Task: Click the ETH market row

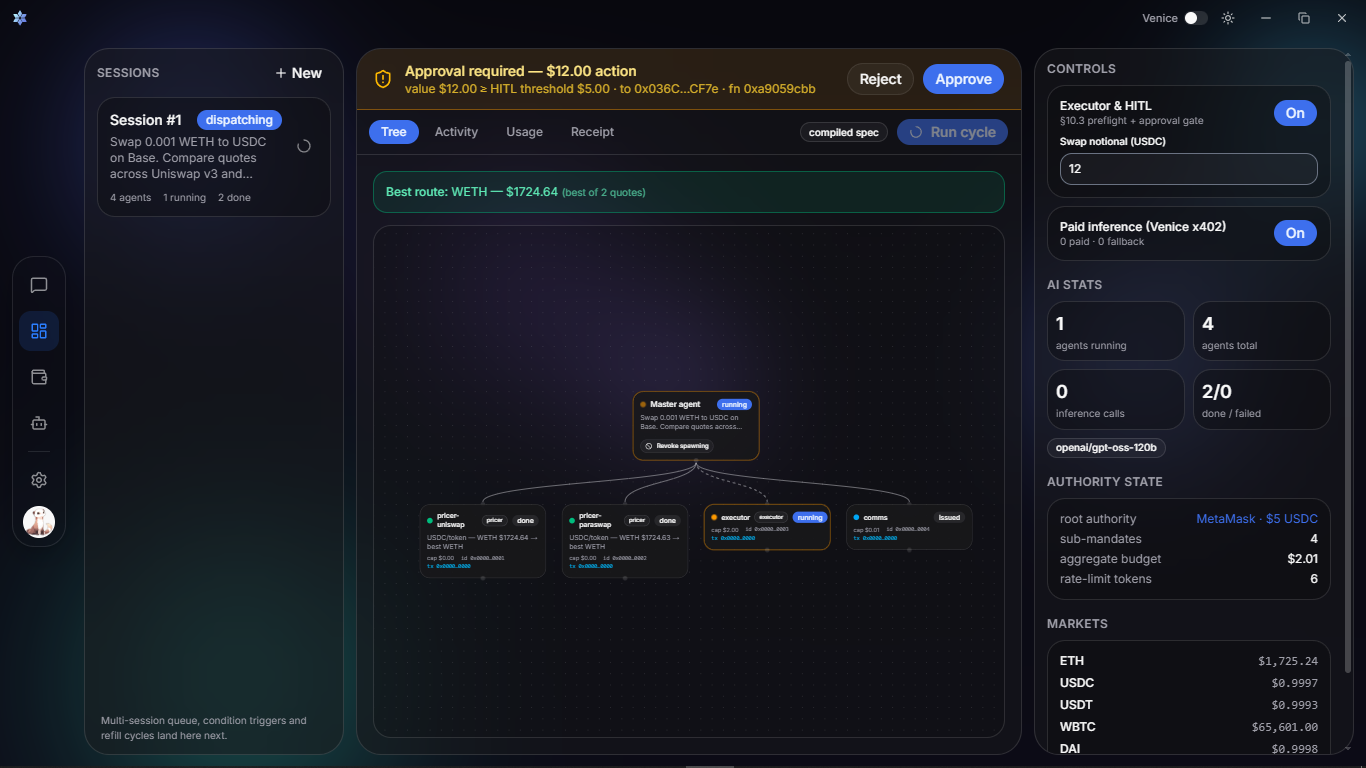Action: pyautogui.click(x=1189, y=661)
